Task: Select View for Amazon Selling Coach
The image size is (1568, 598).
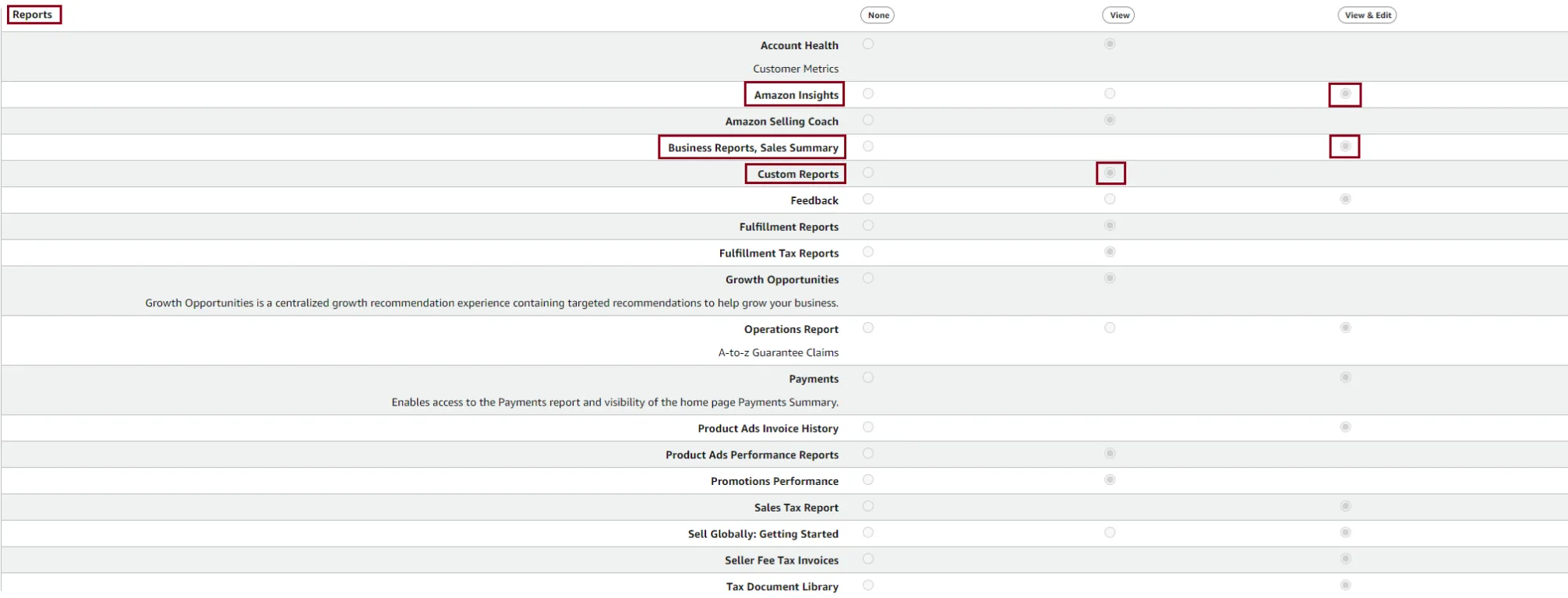Action: [1110, 120]
